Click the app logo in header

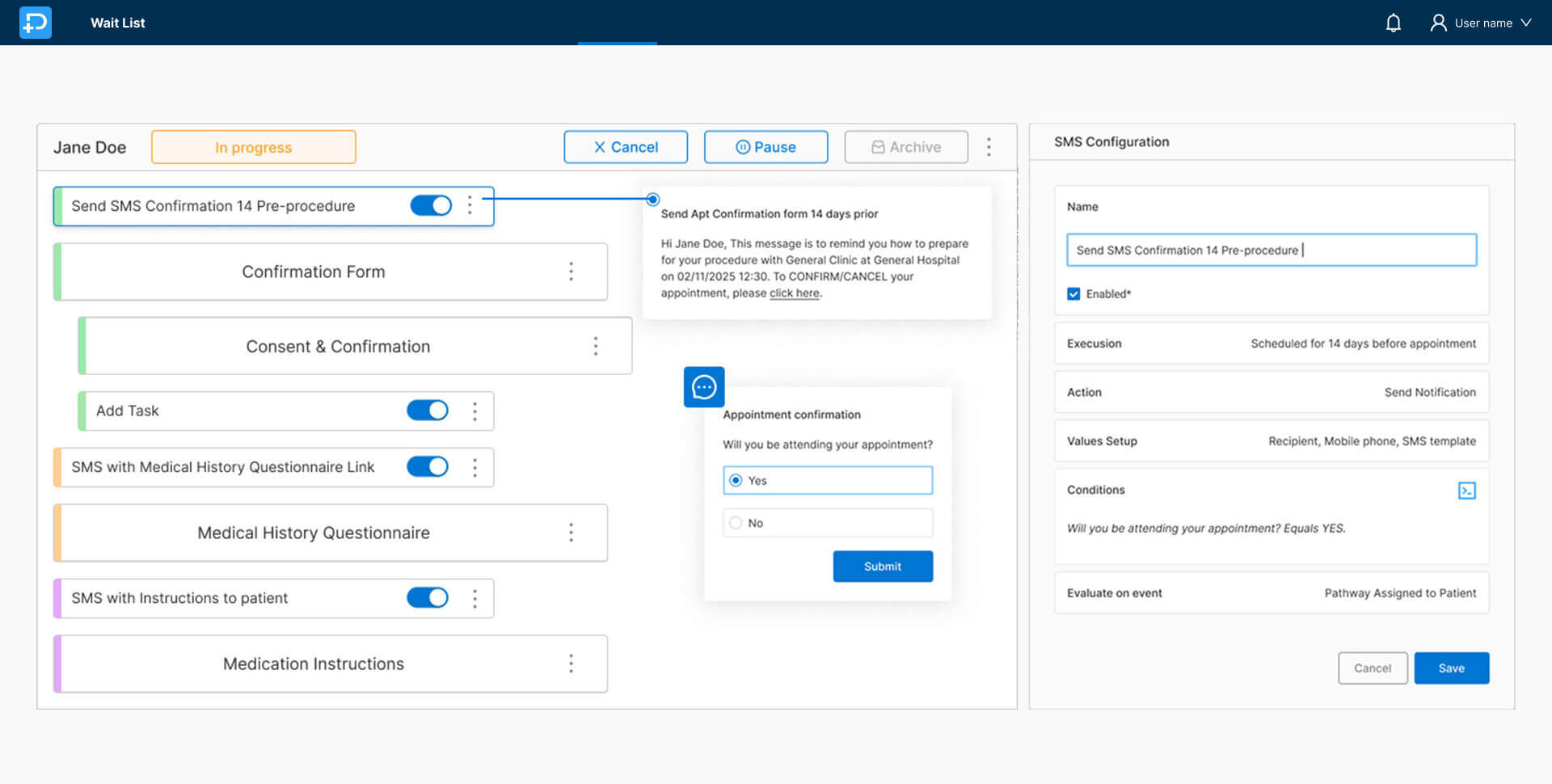point(36,23)
